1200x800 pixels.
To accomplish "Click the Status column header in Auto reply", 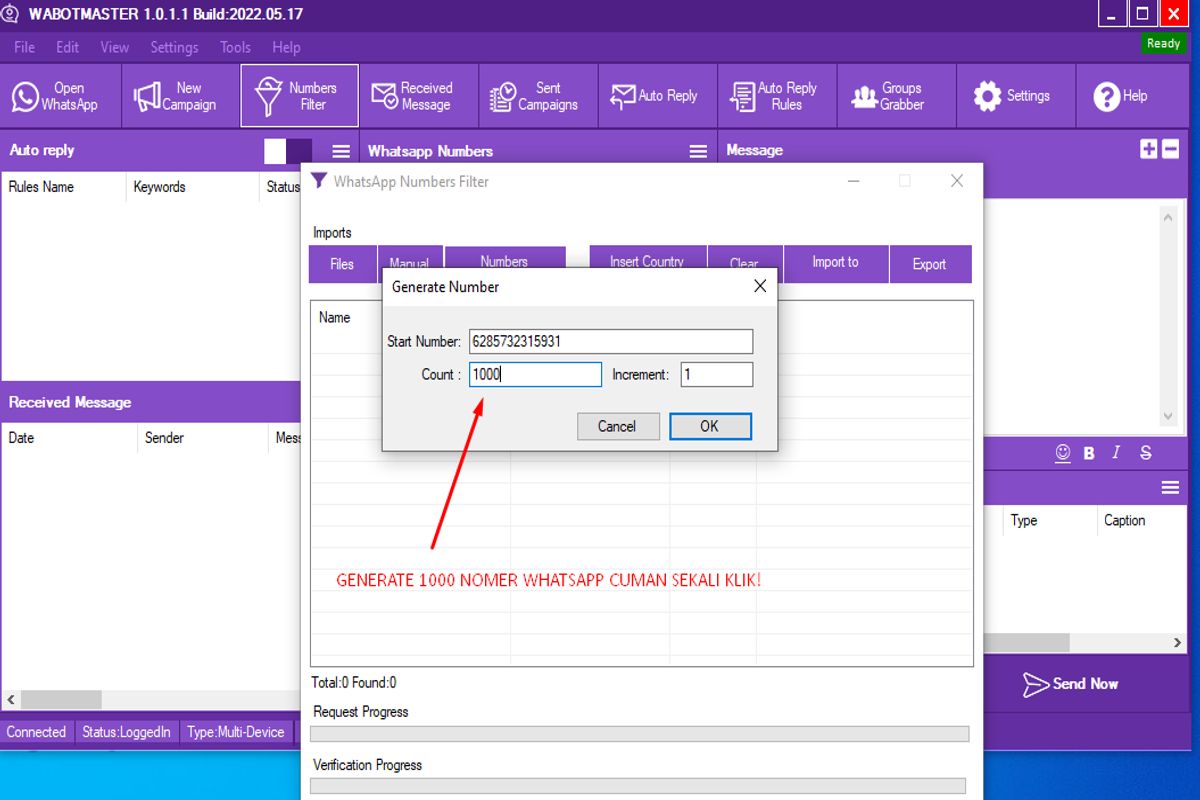I will (x=282, y=187).
